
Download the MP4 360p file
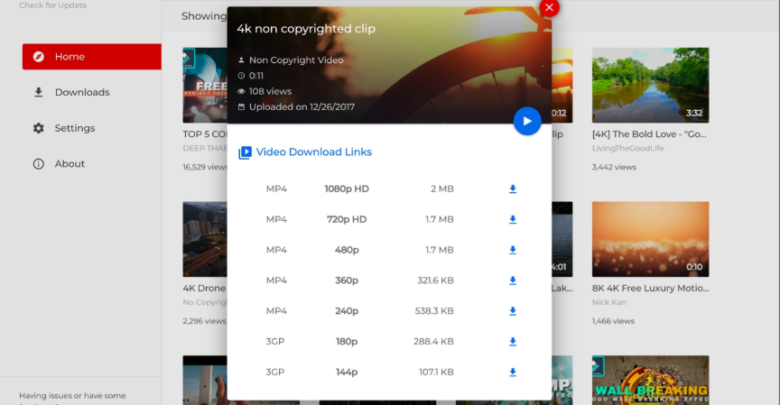point(512,281)
